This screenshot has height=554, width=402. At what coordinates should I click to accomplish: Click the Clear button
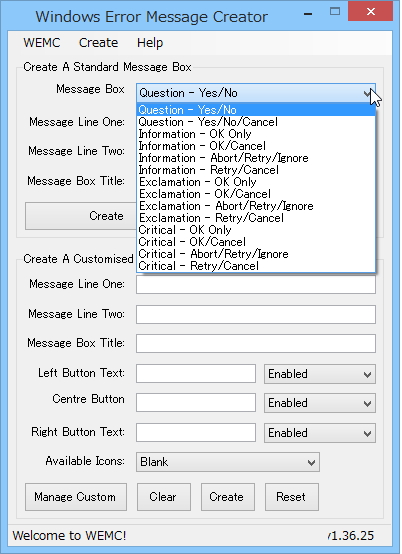coord(164,497)
